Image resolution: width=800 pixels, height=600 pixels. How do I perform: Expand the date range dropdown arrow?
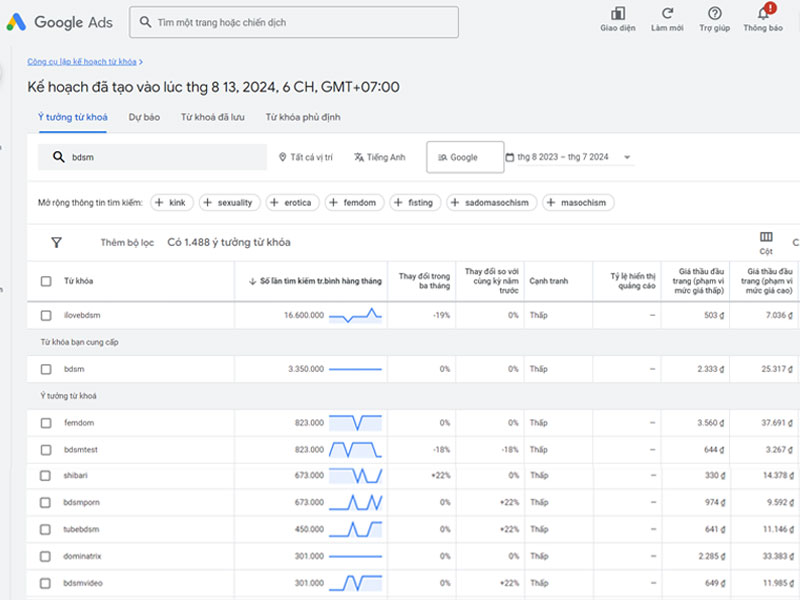pyautogui.click(x=627, y=157)
